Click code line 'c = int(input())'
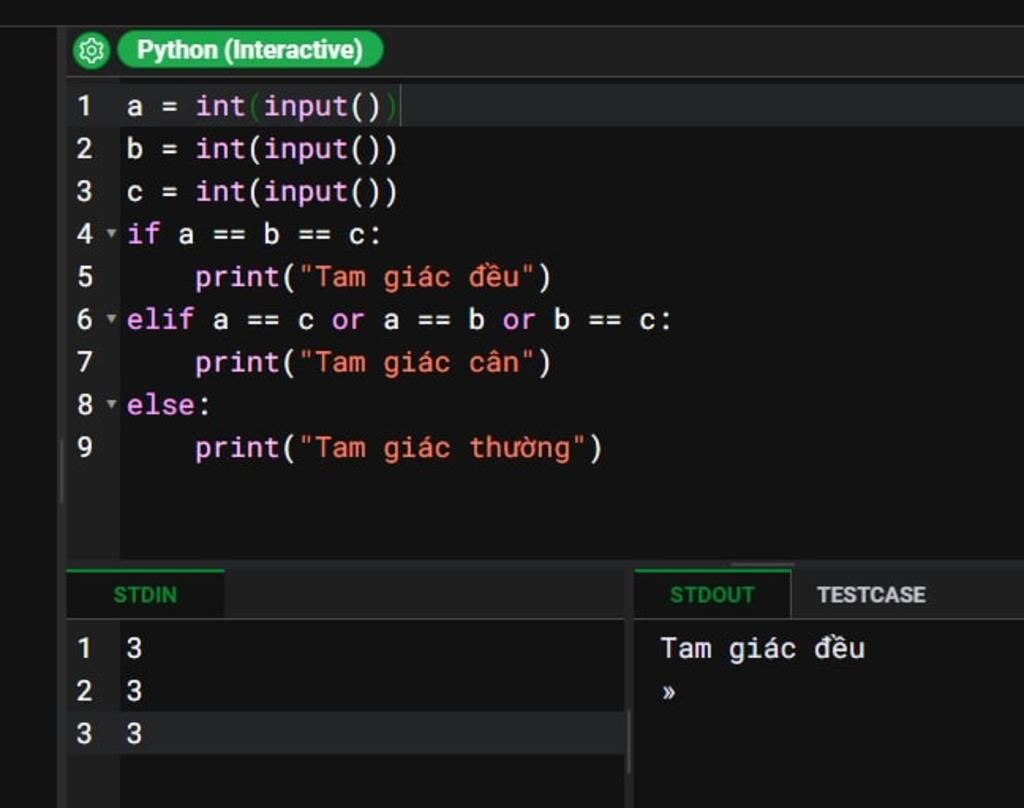The width and height of the screenshot is (1024, 808). click(262, 191)
